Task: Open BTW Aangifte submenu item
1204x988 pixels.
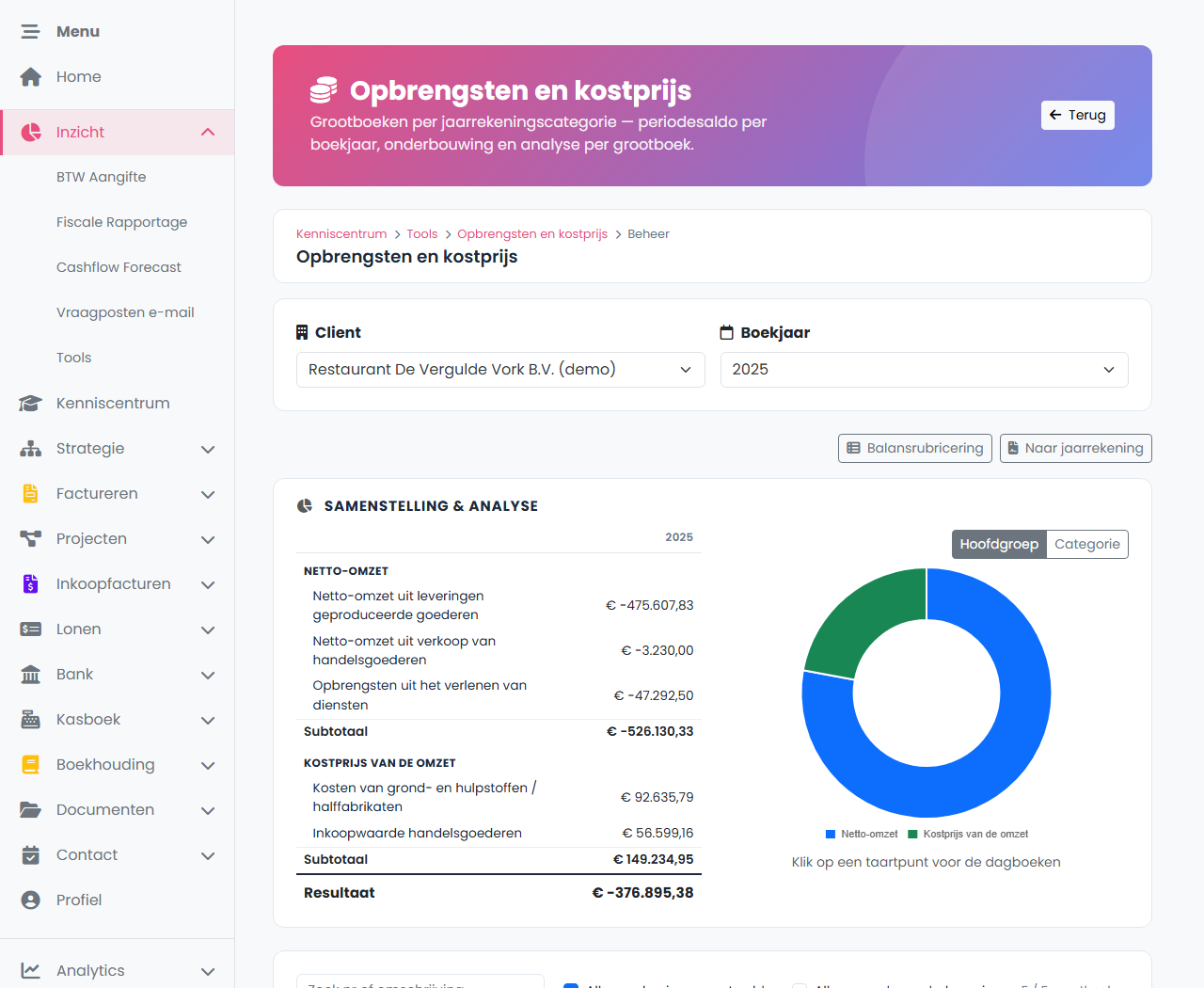Action: pyautogui.click(x=102, y=177)
